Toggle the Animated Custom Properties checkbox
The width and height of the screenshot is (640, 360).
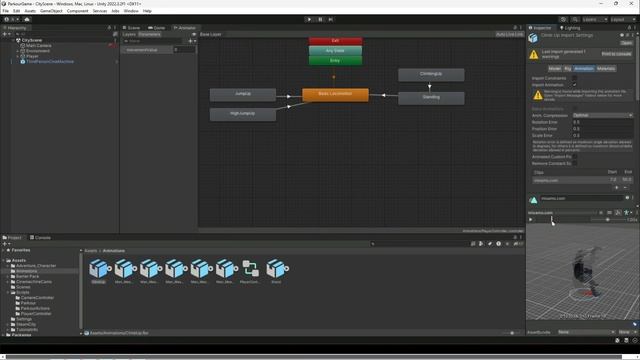coord(575,157)
